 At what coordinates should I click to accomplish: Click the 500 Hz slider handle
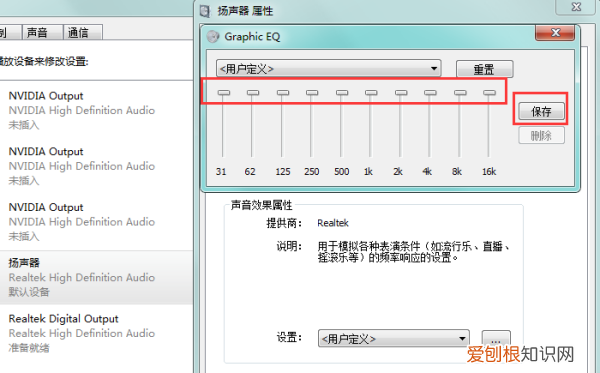pos(342,93)
